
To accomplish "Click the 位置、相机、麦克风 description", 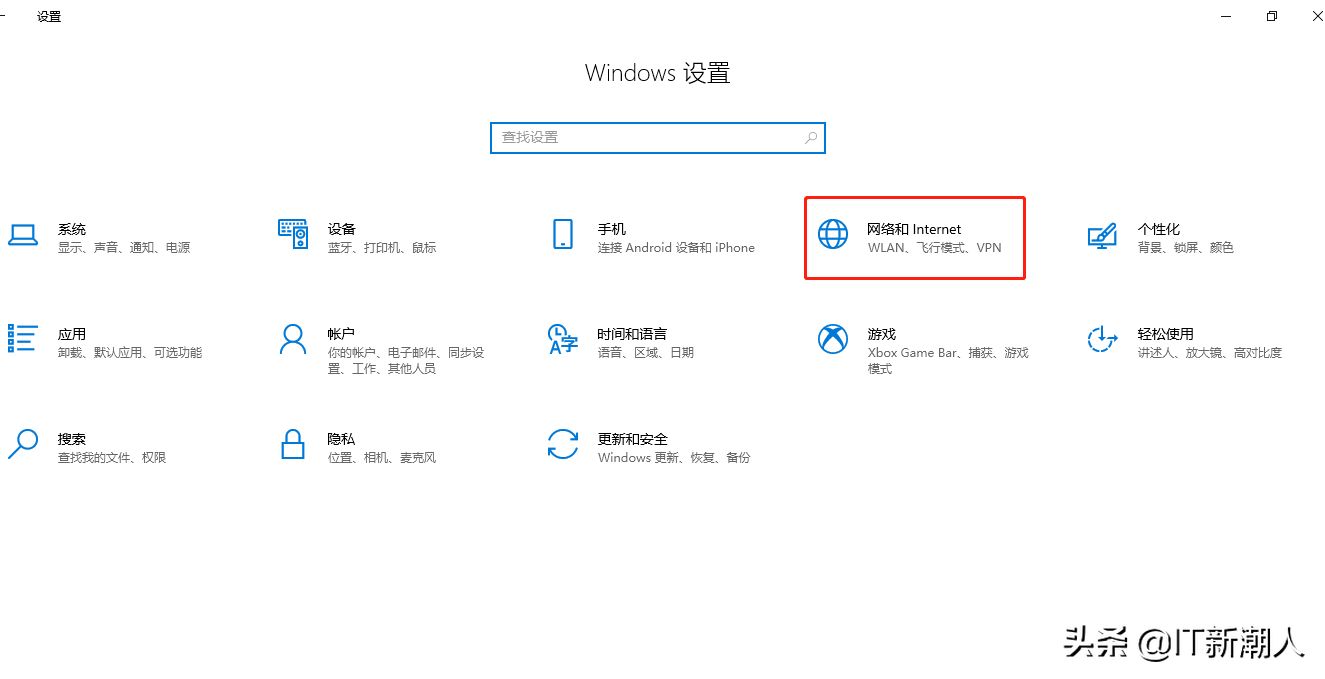I will tap(382, 458).
